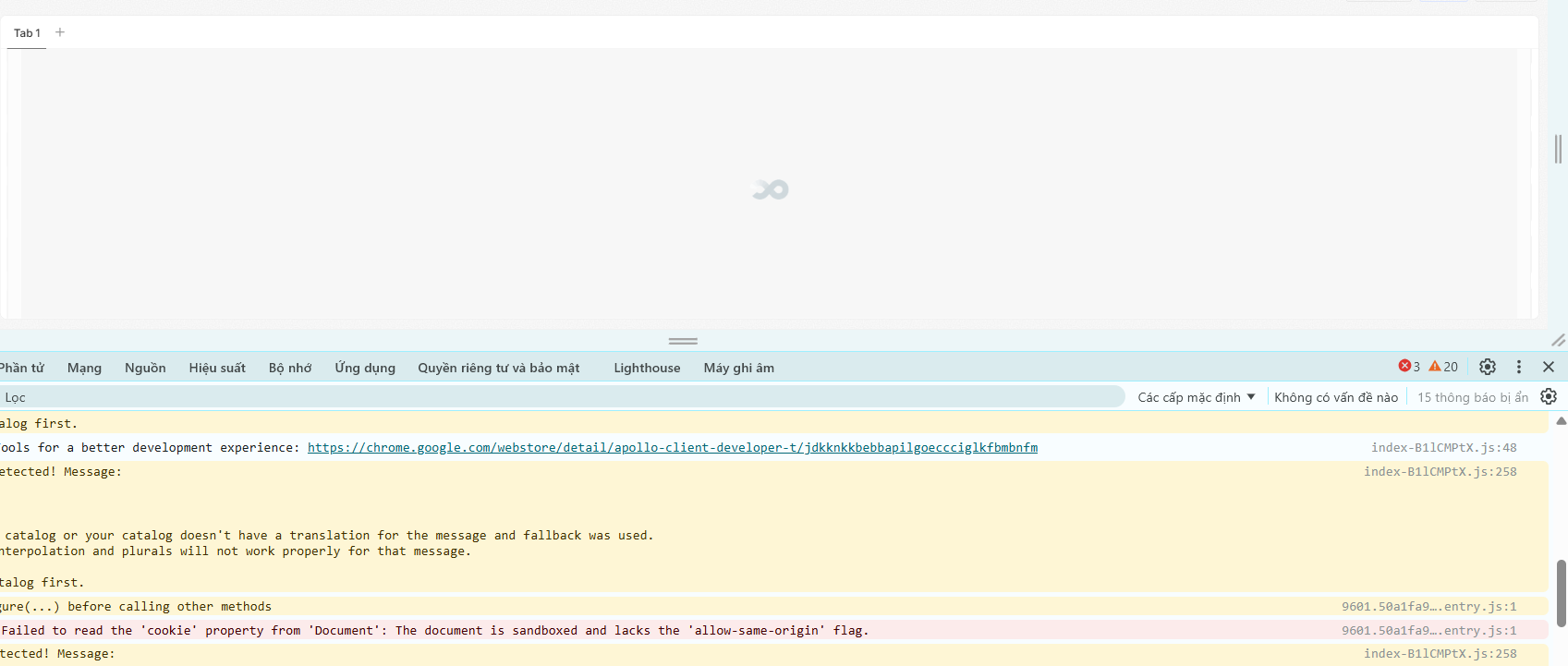The height and width of the screenshot is (666, 1568).
Task: Close the DevTools panel
Action: point(1549,367)
